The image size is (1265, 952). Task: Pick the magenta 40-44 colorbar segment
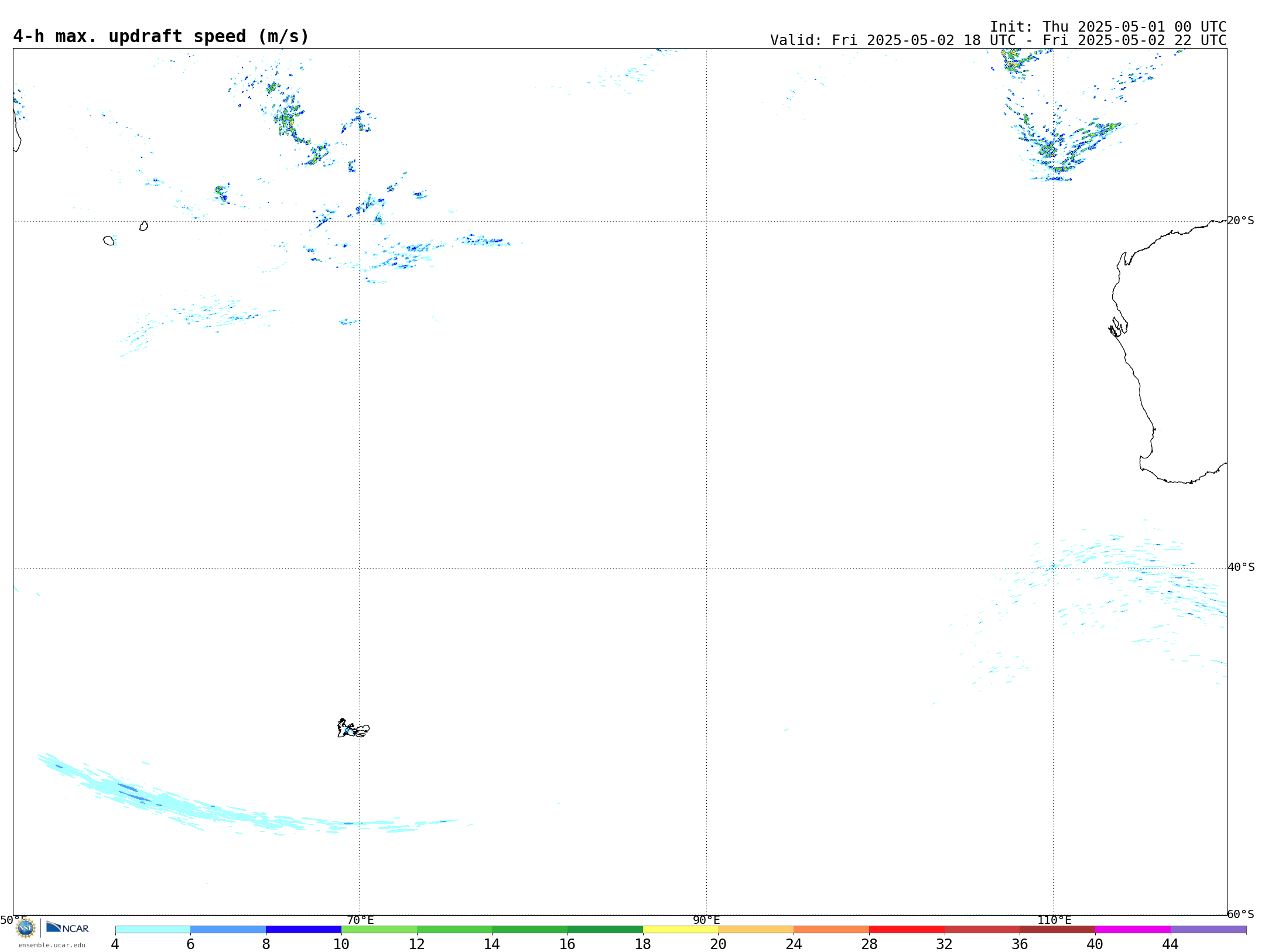(x=1133, y=930)
